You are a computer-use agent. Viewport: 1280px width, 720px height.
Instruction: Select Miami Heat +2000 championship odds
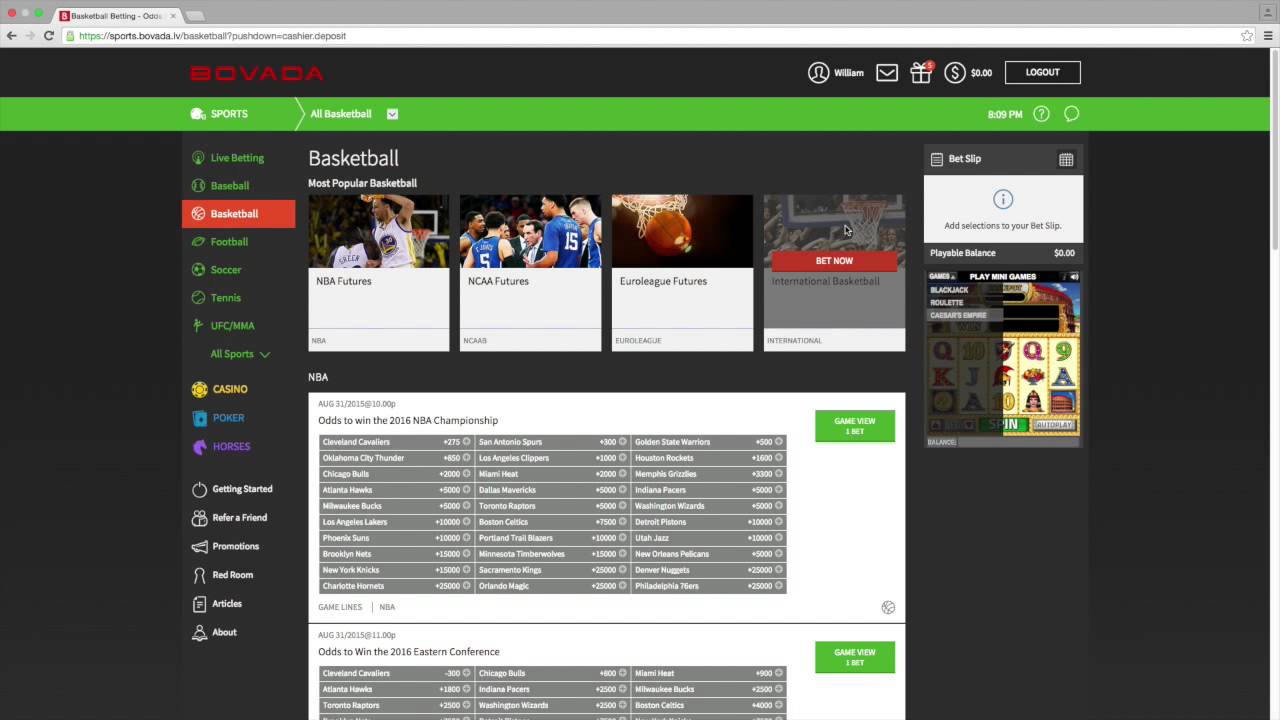[553, 474]
